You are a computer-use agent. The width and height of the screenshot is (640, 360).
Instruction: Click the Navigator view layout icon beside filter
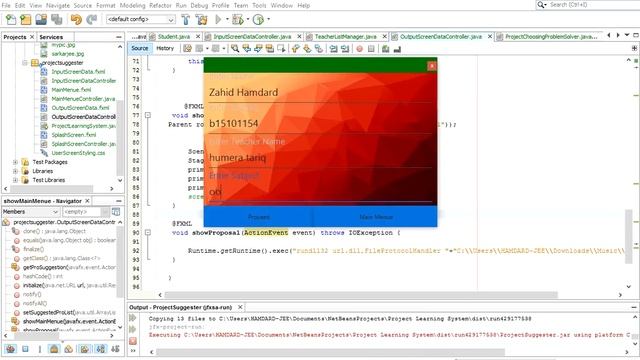(x=116, y=212)
